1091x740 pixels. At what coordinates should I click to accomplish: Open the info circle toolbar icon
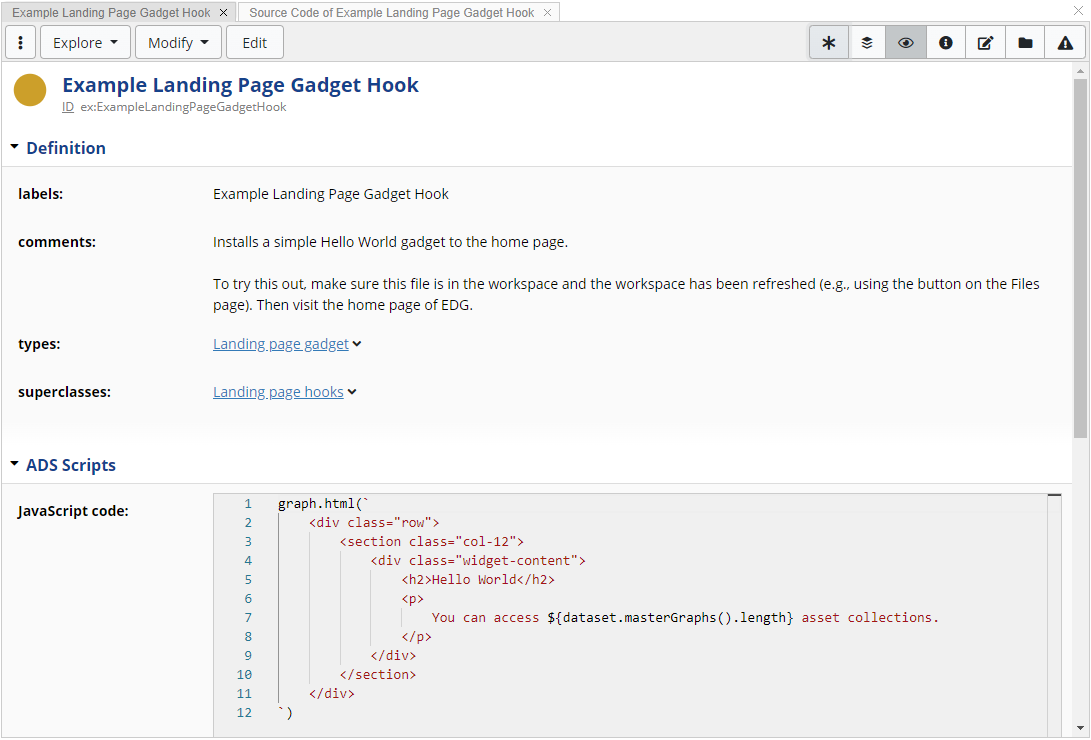click(x=945, y=42)
